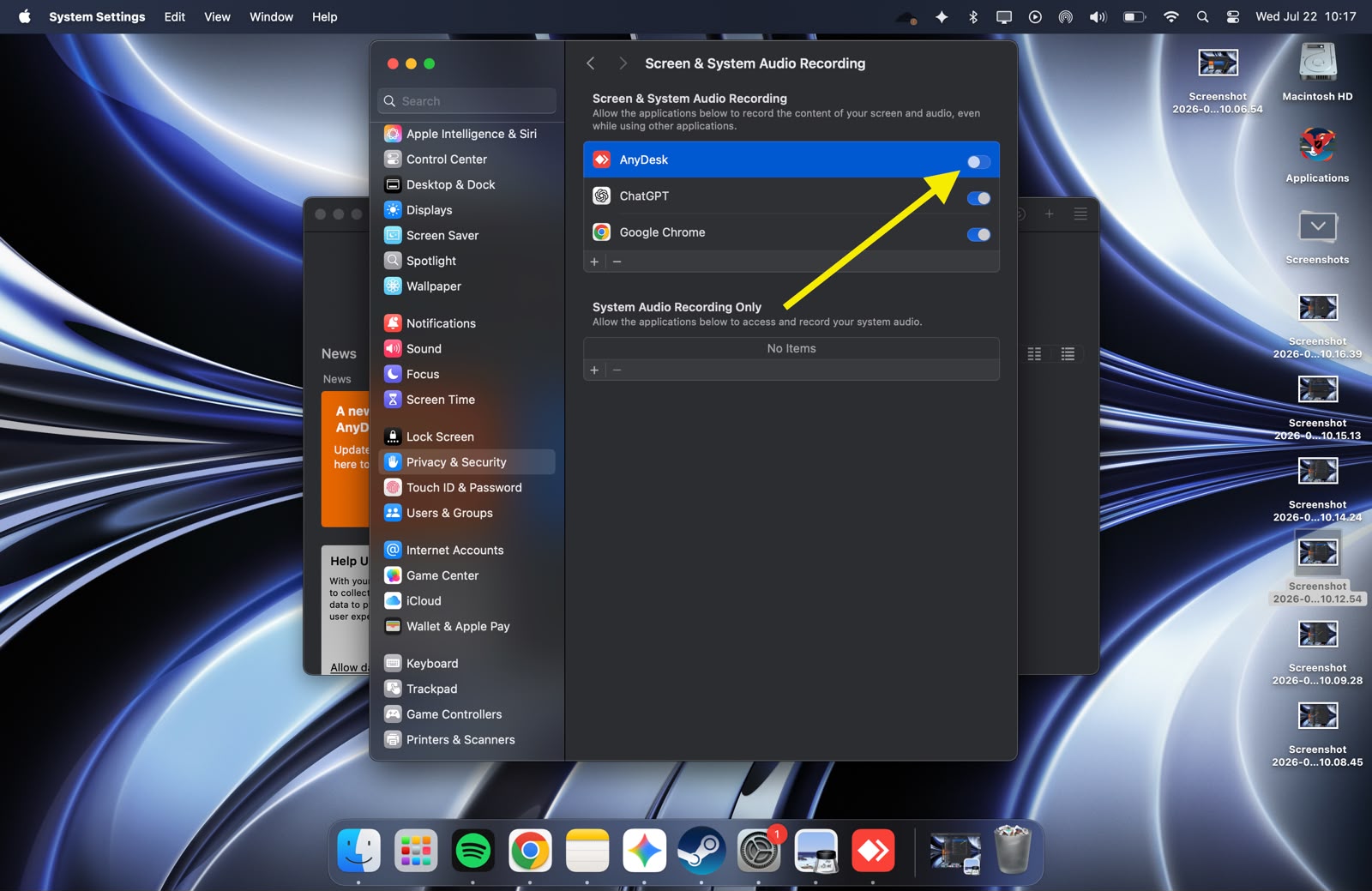
Task: Select the AnyDesk row in app list
Action: click(x=791, y=160)
